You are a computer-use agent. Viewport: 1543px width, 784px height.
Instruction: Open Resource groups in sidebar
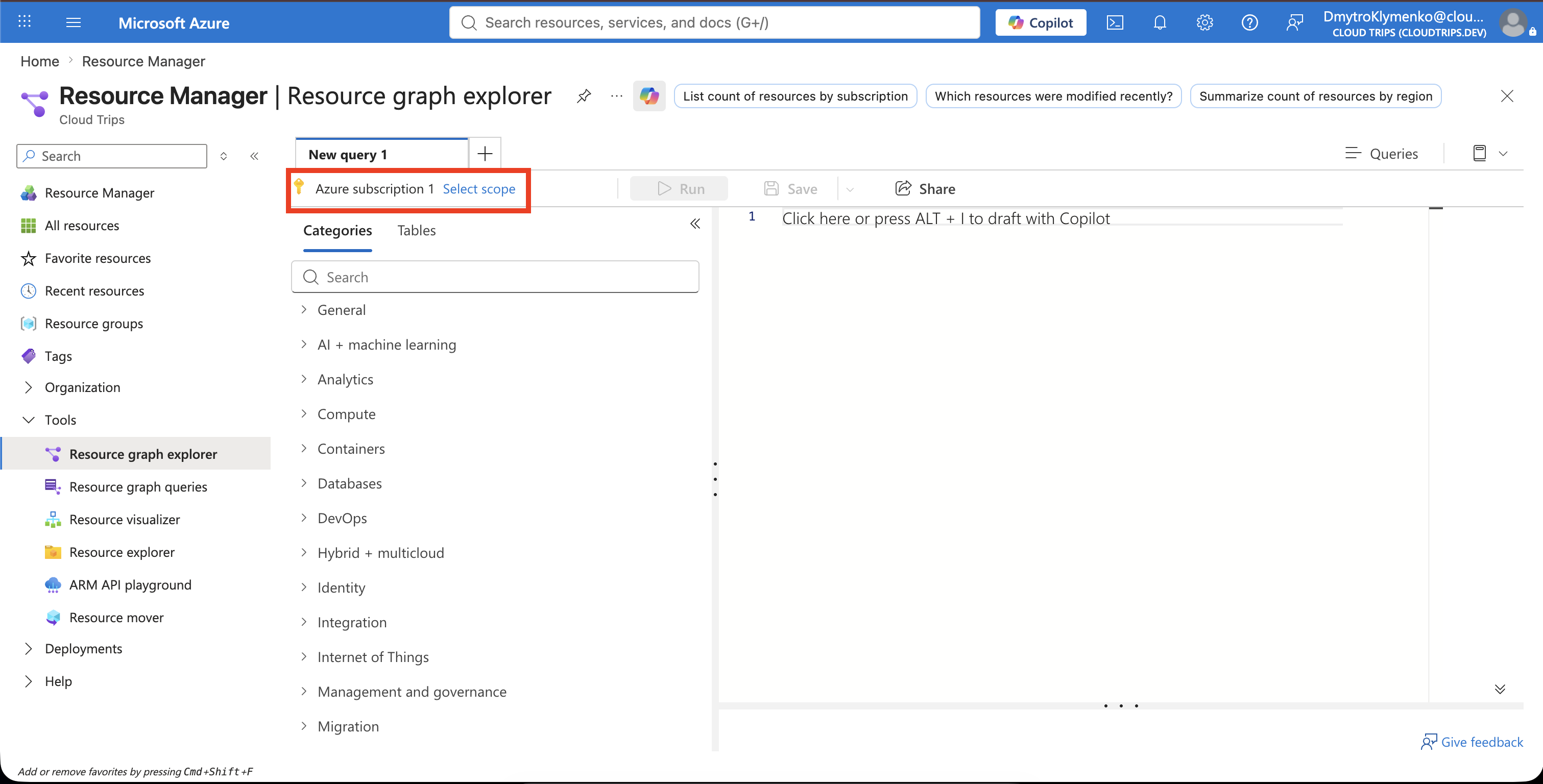(x=94, y=324)
